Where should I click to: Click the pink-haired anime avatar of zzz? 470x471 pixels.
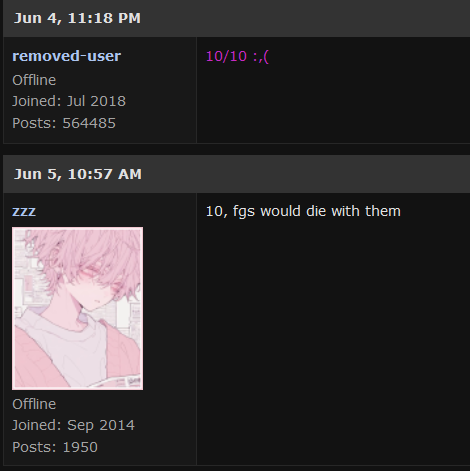click(77, 308)
